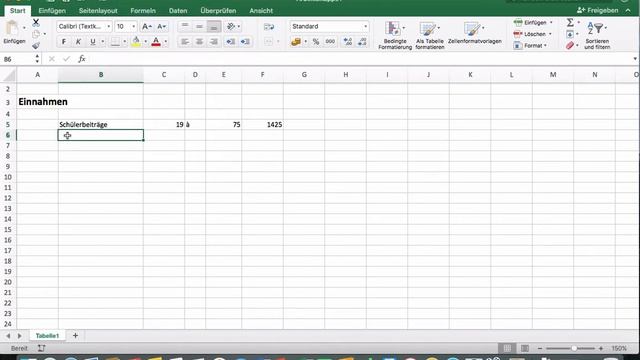Viewport: 640px width, 360px height.
Task: Align cell text left
Action: (x=185, y=42)
